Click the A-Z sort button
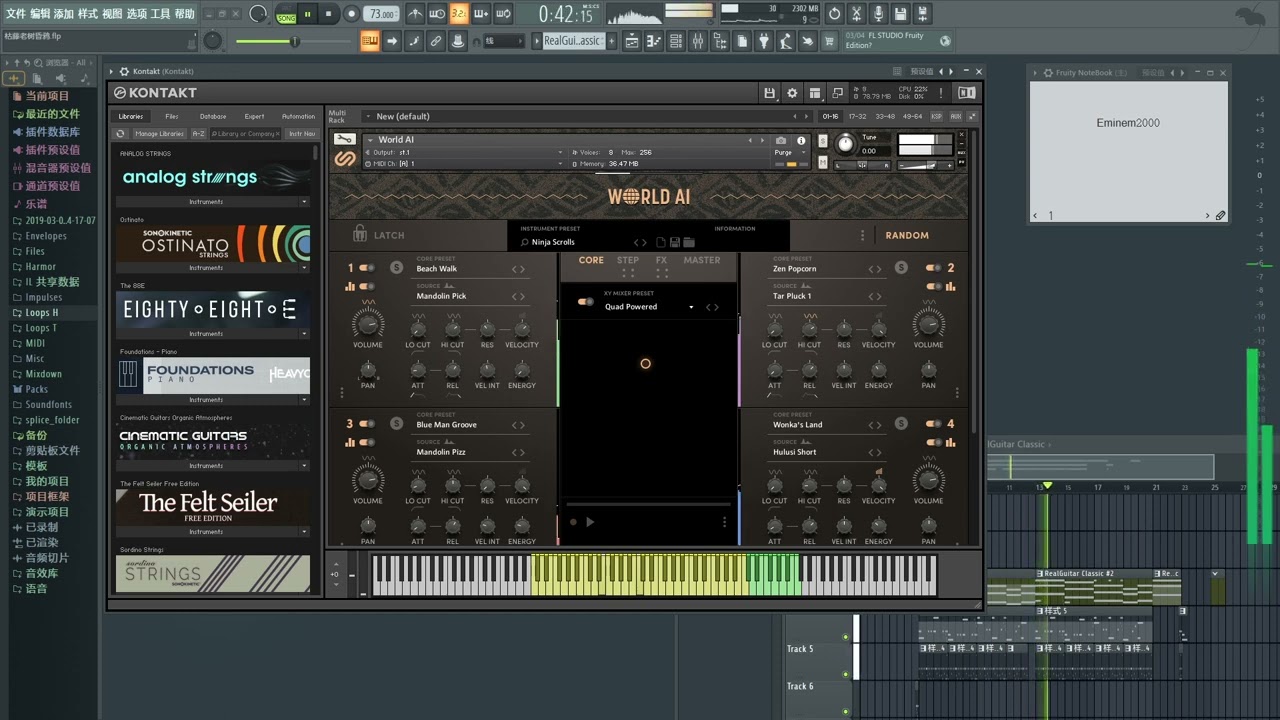The width and height of the screenshot is (1280, 720). pyautogui.click(x=199, y=133)
